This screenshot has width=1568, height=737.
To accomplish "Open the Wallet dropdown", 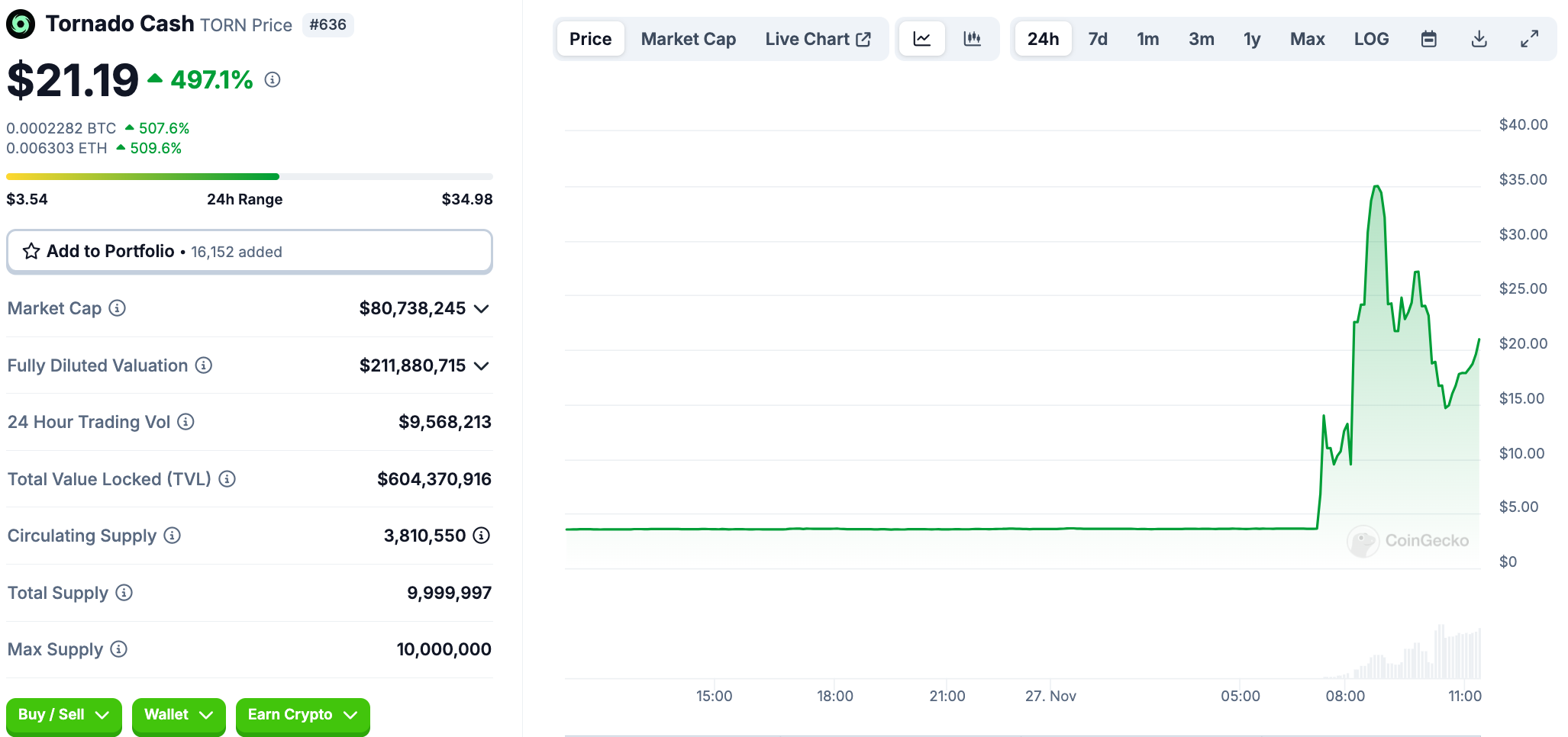I will (179, 716).
